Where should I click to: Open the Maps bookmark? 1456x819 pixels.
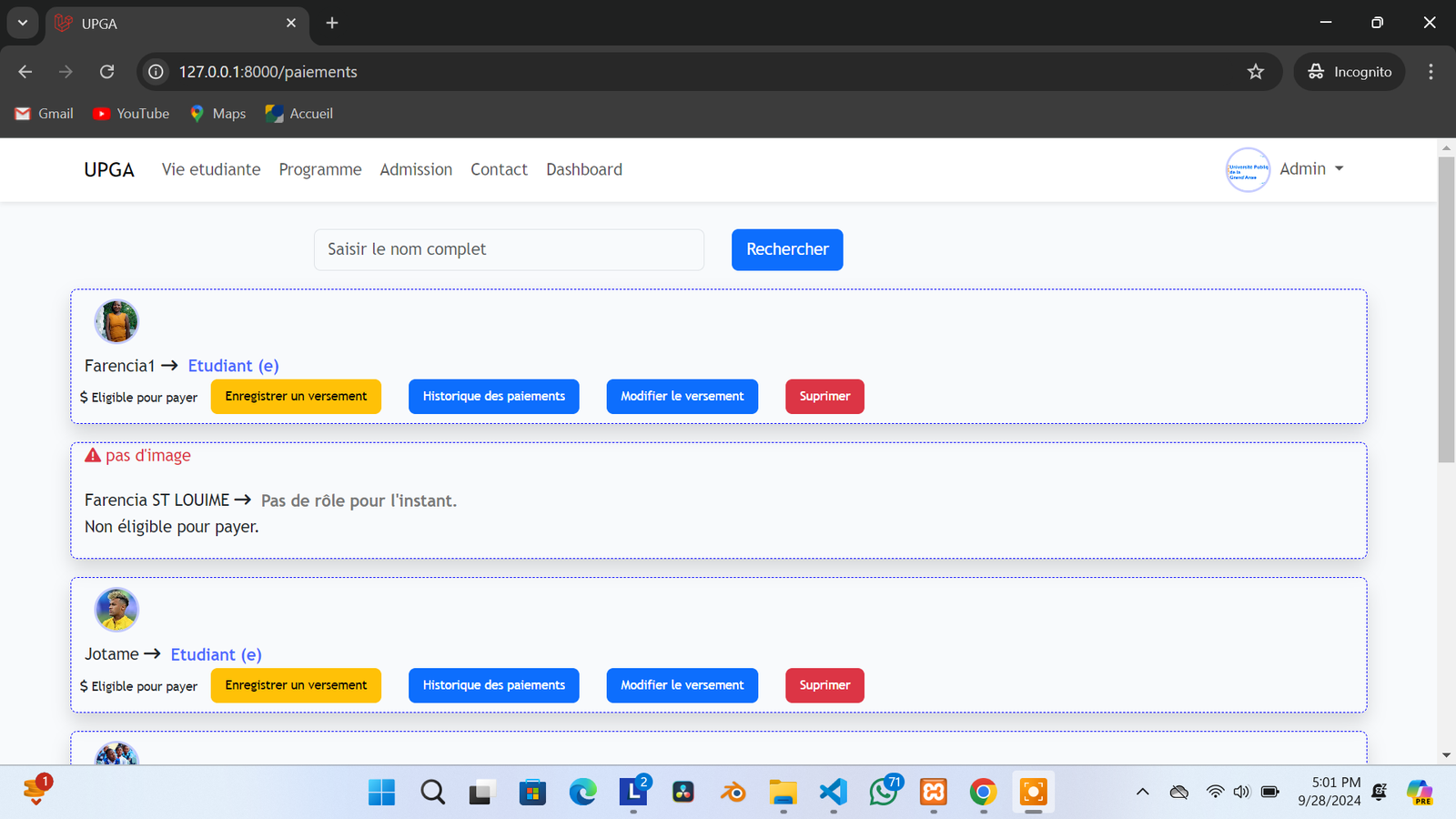(217, 114)
